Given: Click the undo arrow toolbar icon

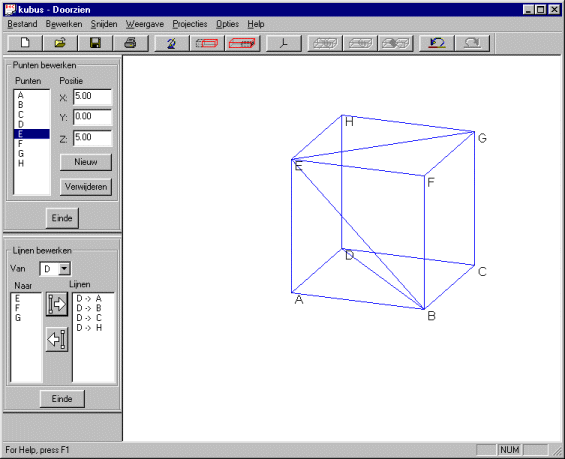Looking at the screenshot, I should click(x=437, y=43).
